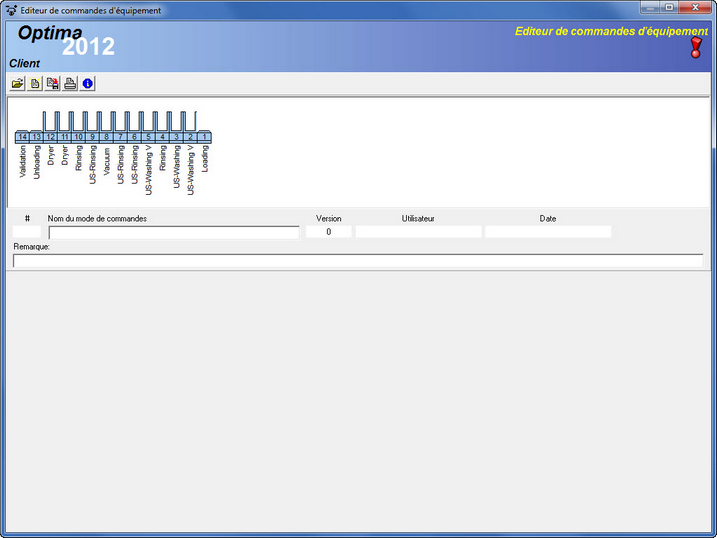
Task: Open the blue information icon
Action: (87, 84)
